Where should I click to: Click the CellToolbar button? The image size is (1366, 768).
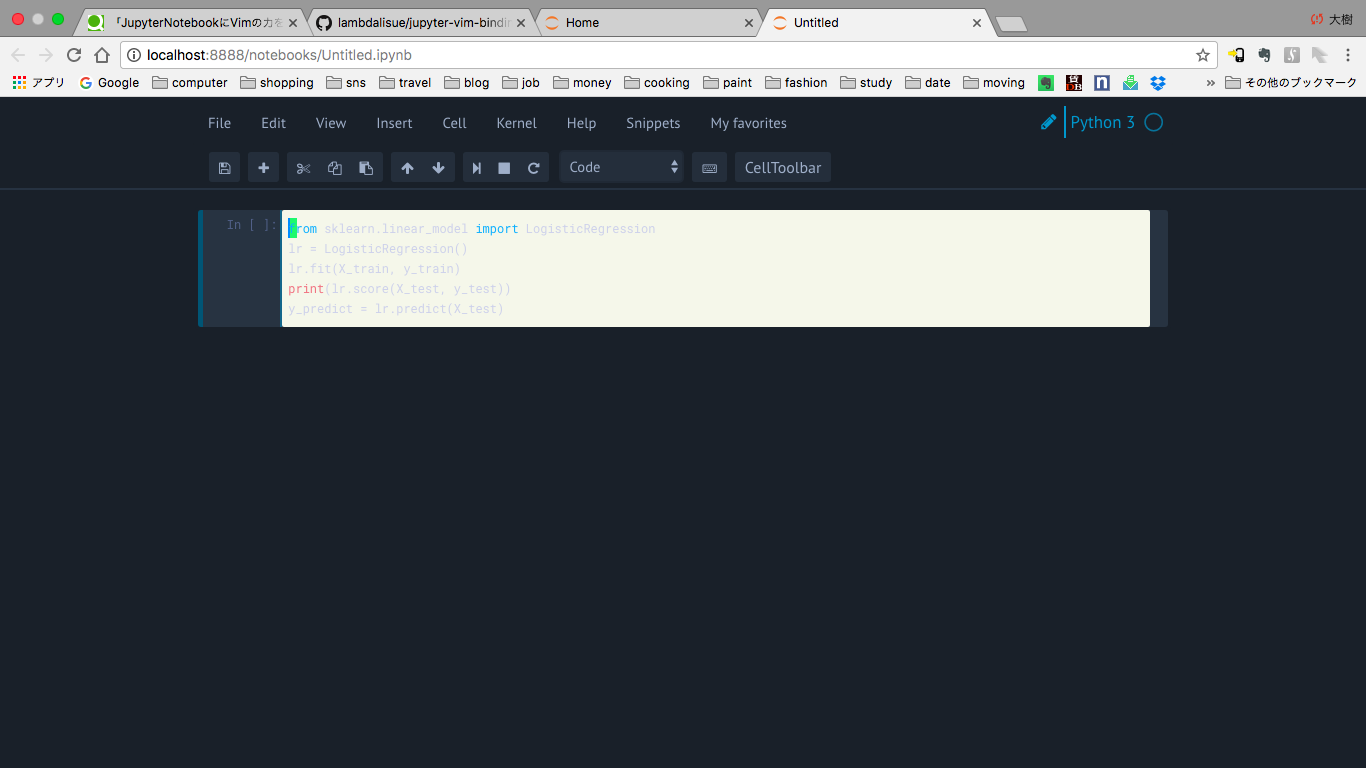(783, 168)
